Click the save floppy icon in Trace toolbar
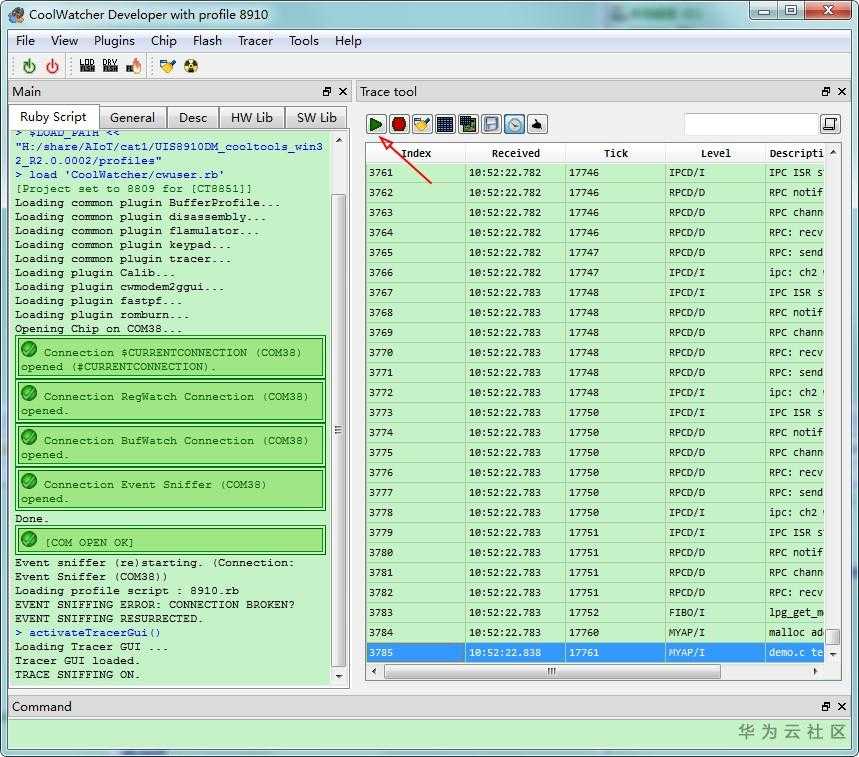Image resolution: width=859 pixels, height=757 pixels. (x=491, y=124)
